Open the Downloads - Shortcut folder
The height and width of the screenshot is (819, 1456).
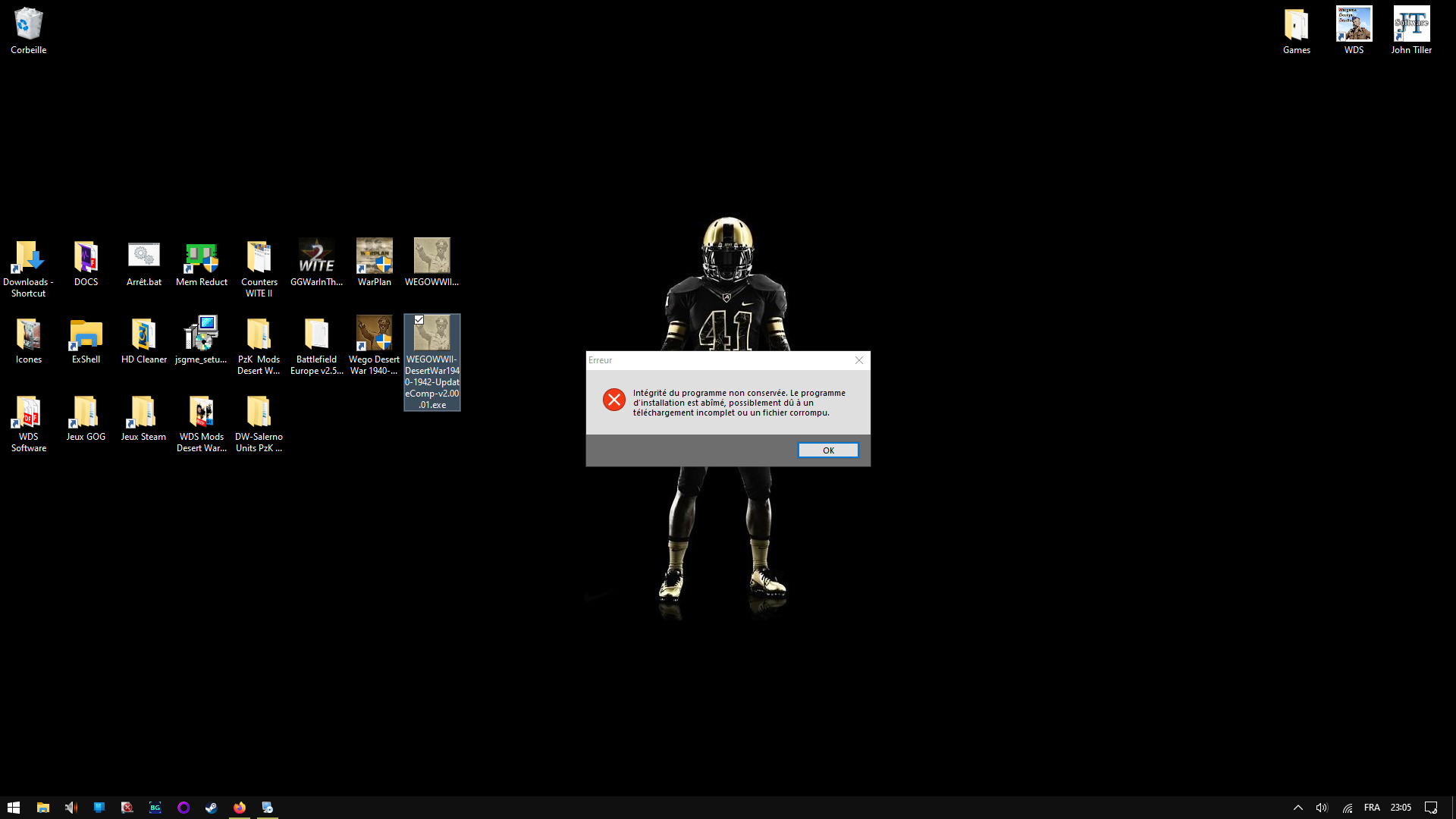pos(28,269)
